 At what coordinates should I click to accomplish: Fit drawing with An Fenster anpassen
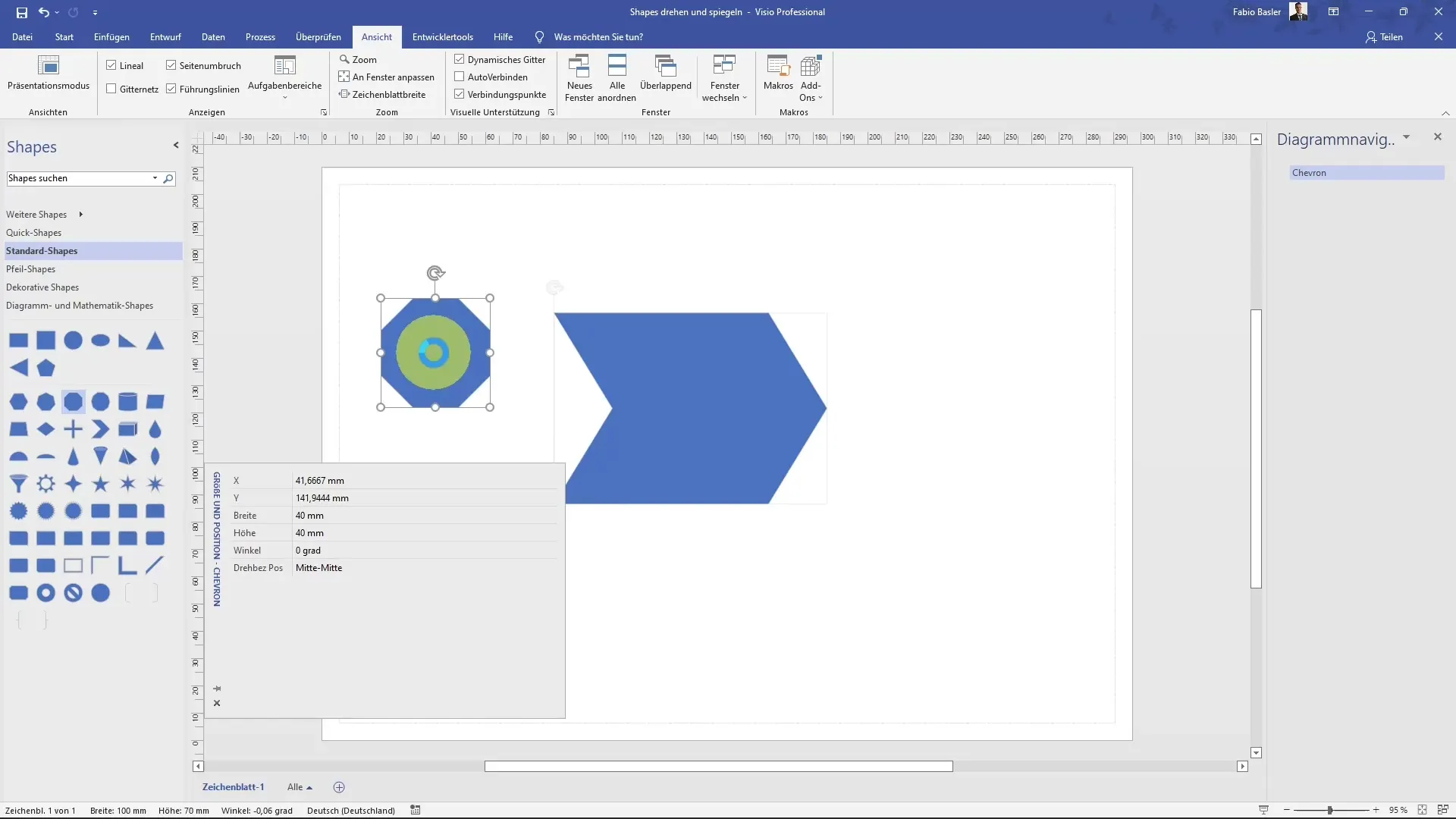(387, 77)
